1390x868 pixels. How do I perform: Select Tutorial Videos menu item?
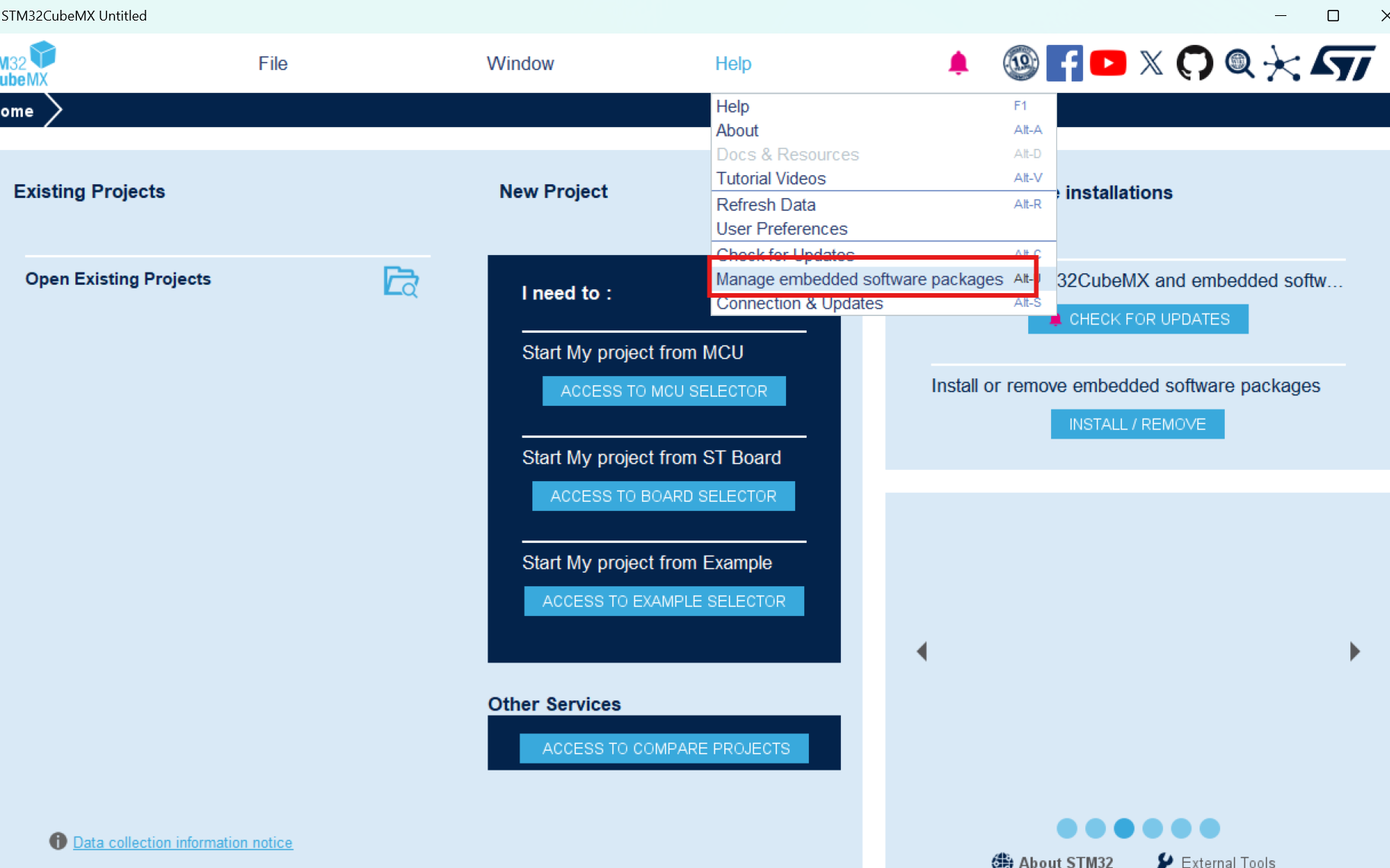click(884, 178)
